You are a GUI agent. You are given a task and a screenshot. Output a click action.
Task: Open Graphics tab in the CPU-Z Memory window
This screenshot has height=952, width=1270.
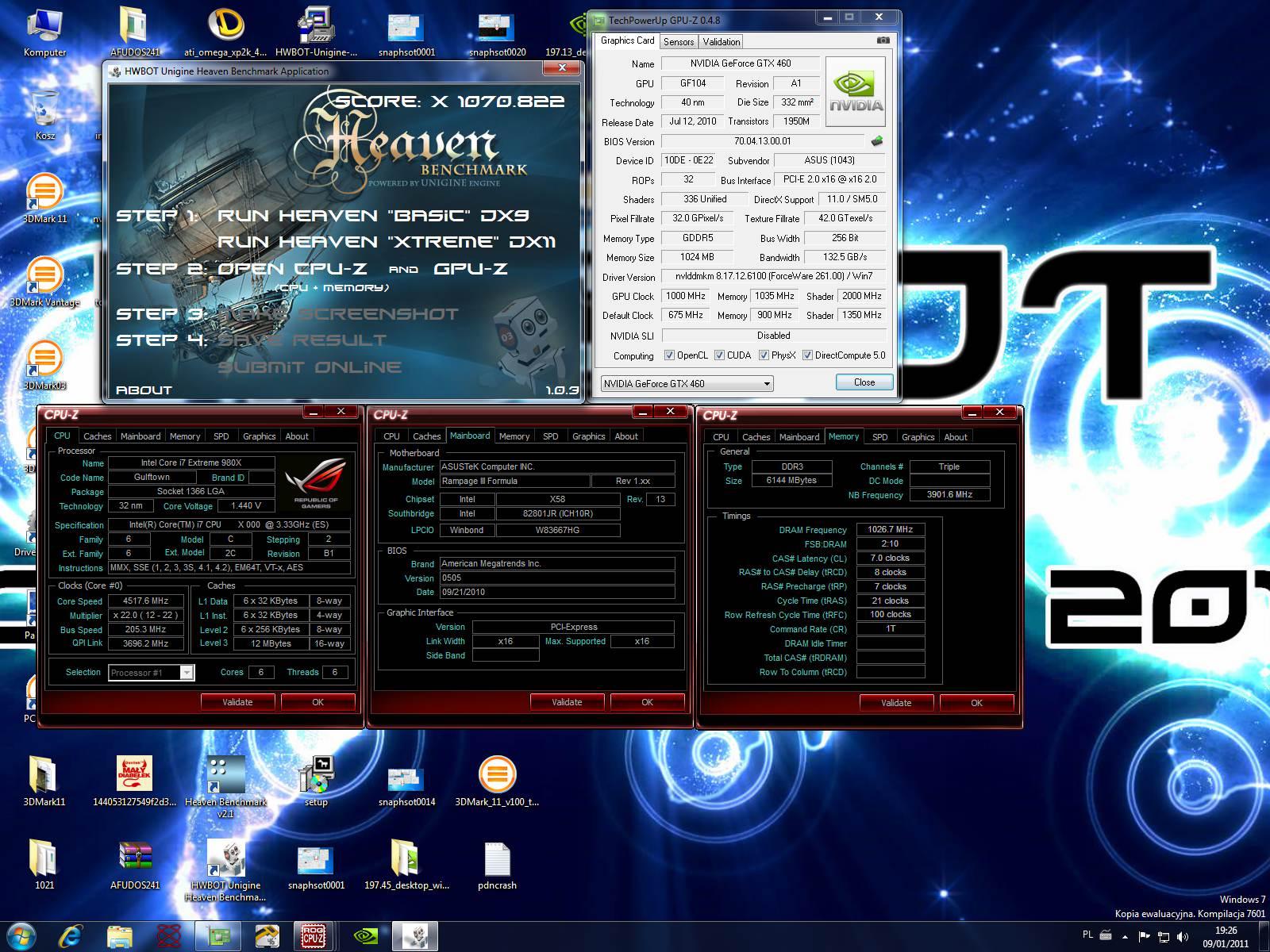coord(918,437)
